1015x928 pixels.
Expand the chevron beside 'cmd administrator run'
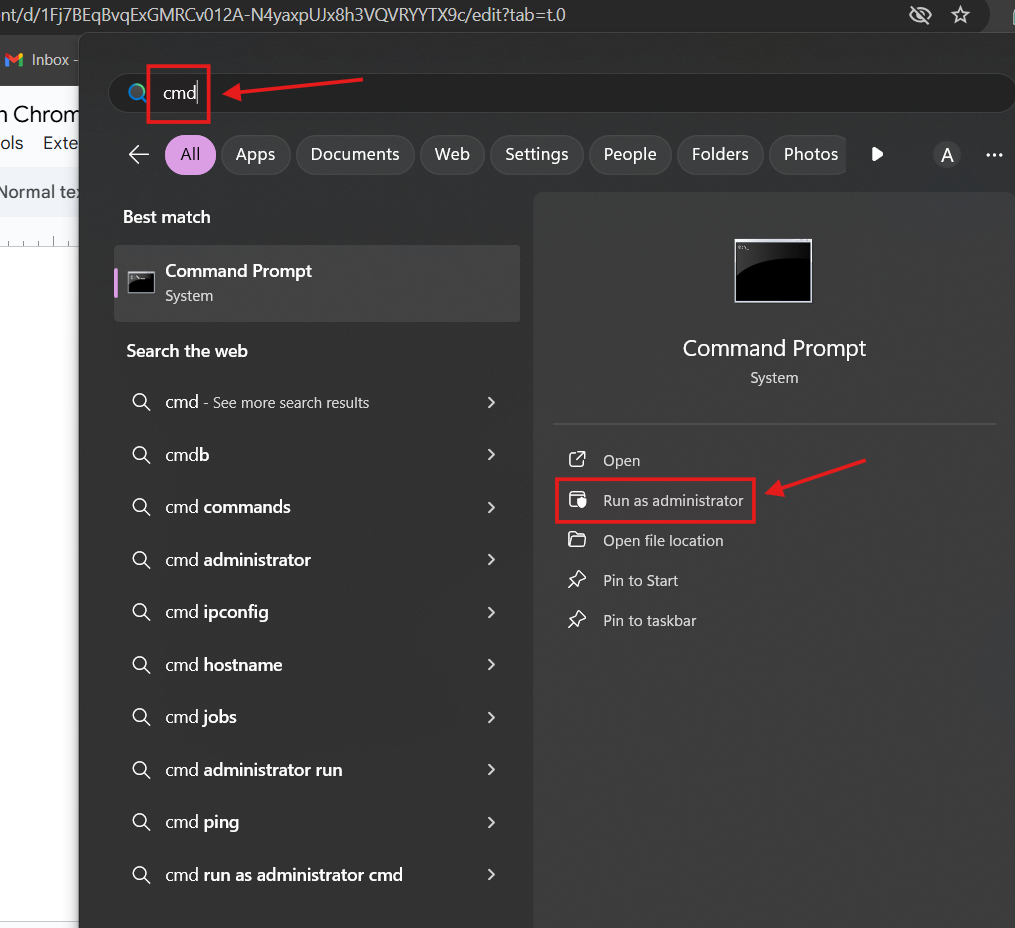pos(491,769)
